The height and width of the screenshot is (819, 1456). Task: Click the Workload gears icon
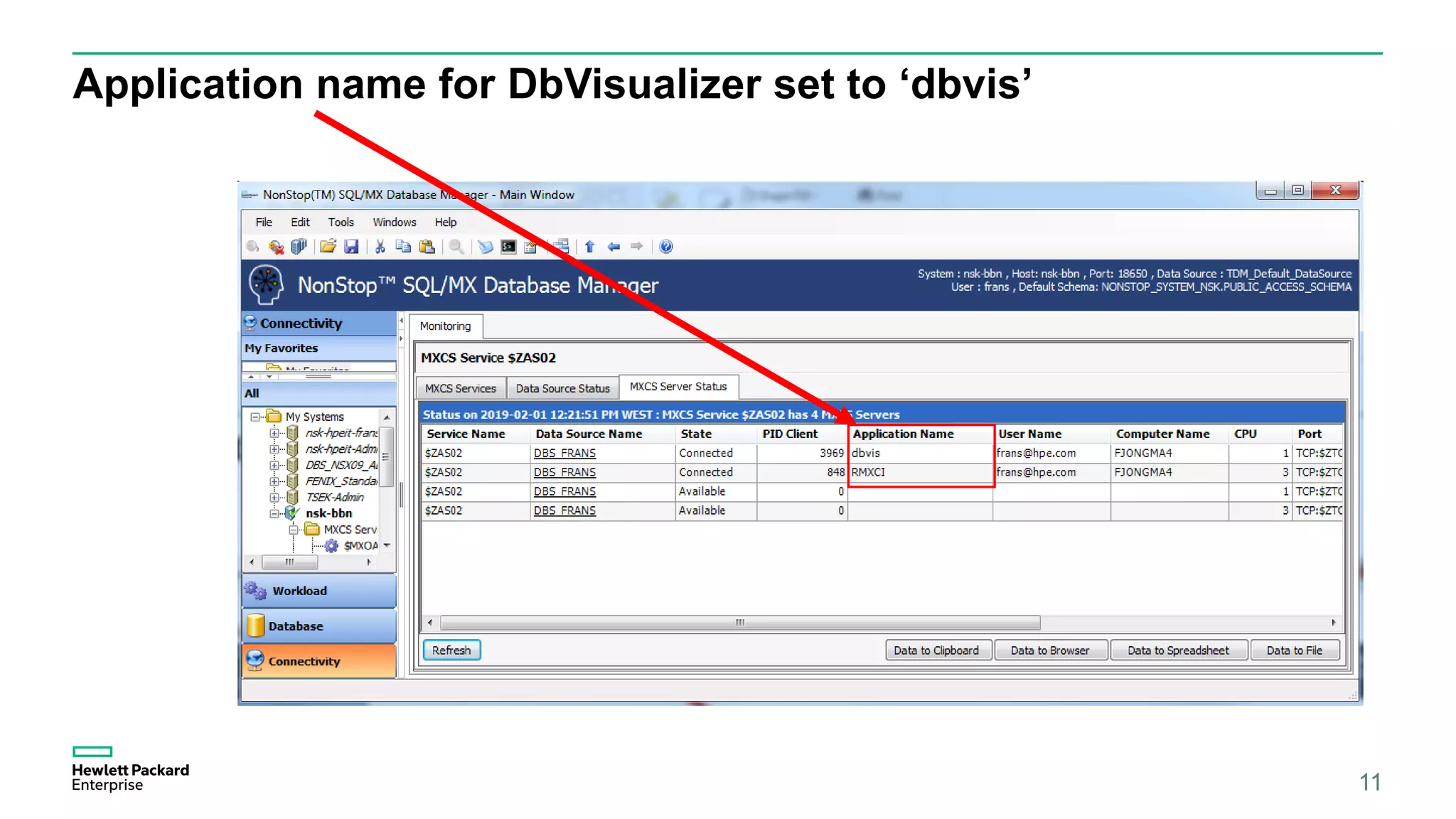click(x=255, y=590)
